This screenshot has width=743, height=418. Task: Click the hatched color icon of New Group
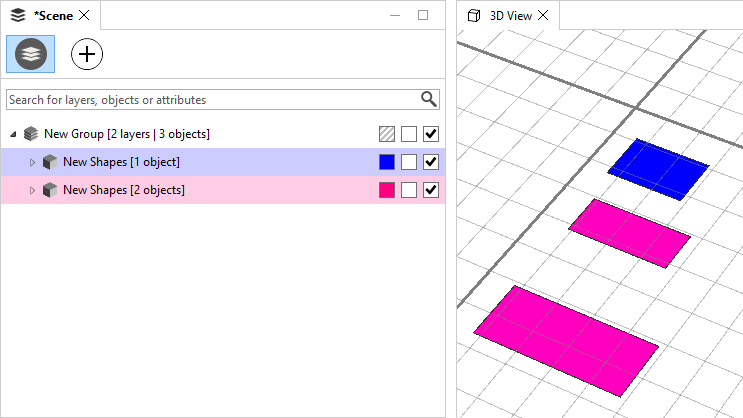tap(387, 134)
